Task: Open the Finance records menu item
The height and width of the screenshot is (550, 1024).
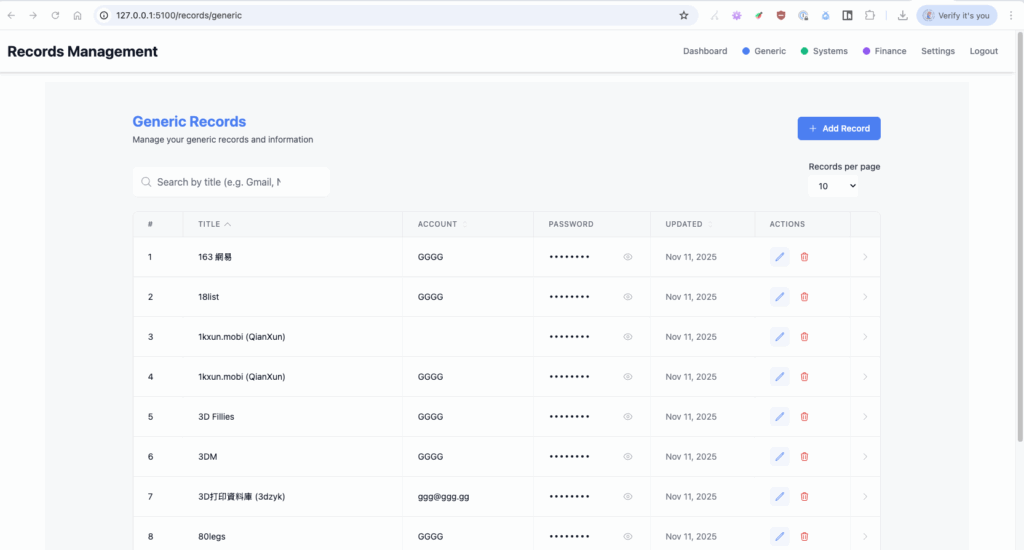Action: pos(889,51)
